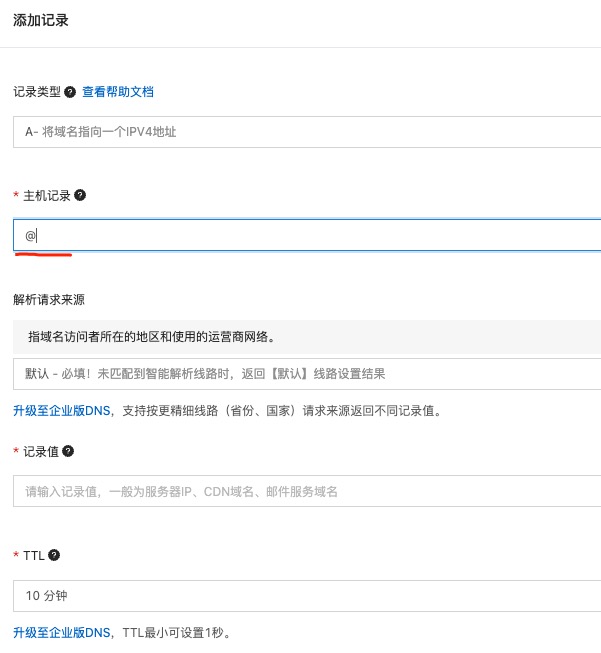This screenshot has width=601, height=653.
Task: Open the record type dropdown showing A- IPV4地址
Action: click(307, 132)
